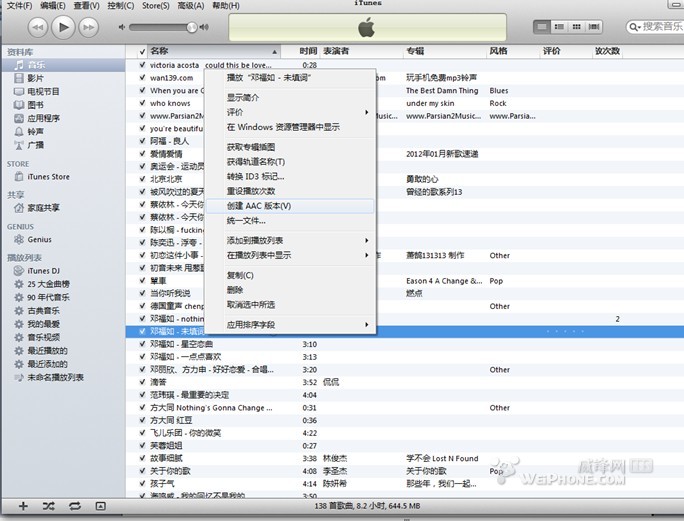This screenshot has width=684, height=521.
Task: Choose 创建 AAC 版本(V) from context menu
Action: [x=291, y=206]
